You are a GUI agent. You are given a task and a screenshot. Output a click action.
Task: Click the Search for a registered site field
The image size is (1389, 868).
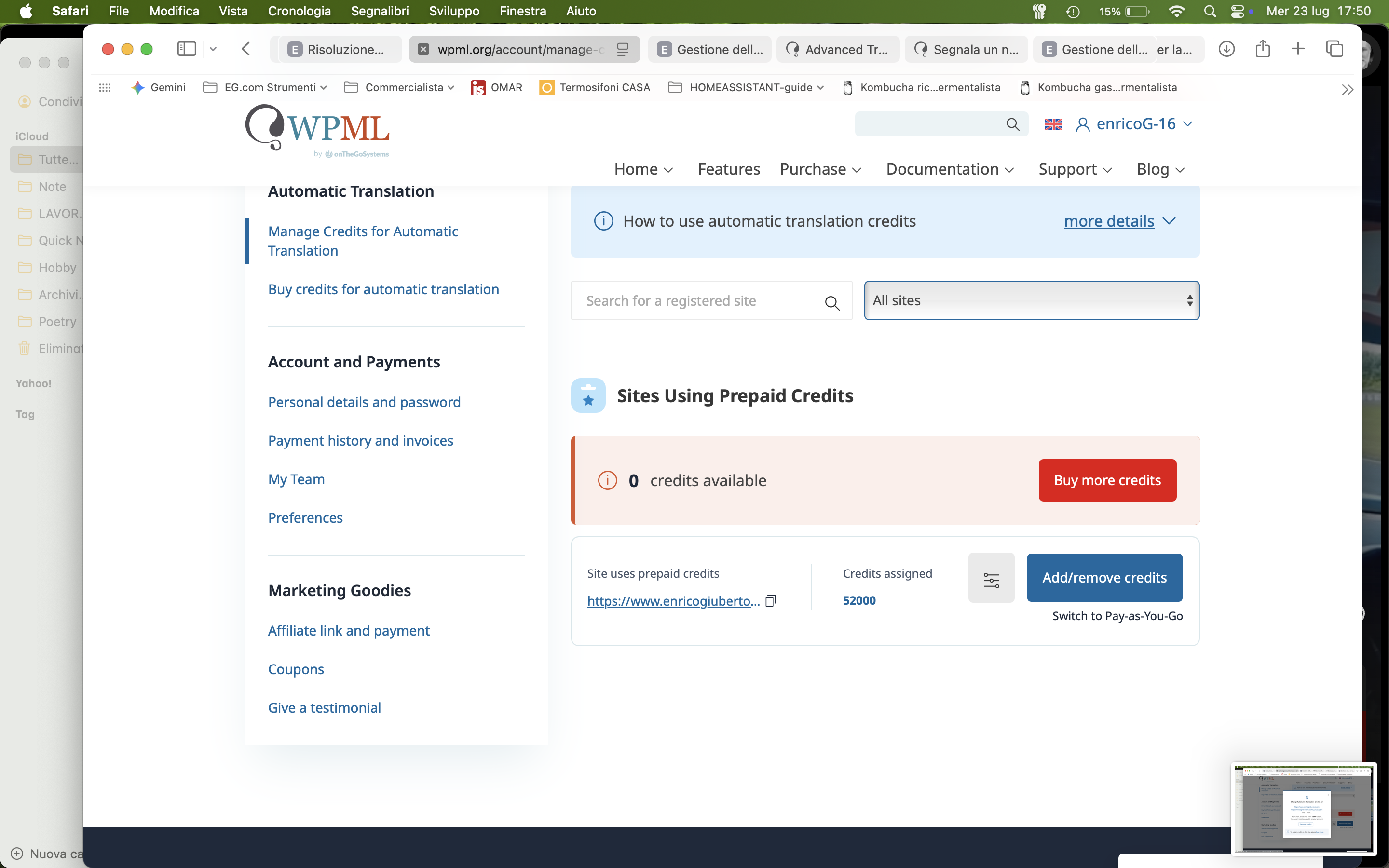point(712,301)
